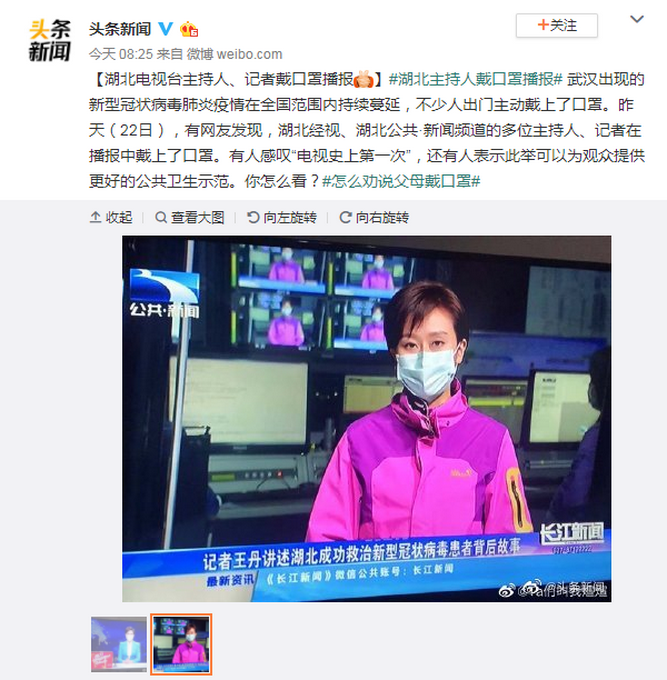Open hashtag #怎么劝说父母戴口罩#
The image size is (667, 680).
click(x=401, y=181)
